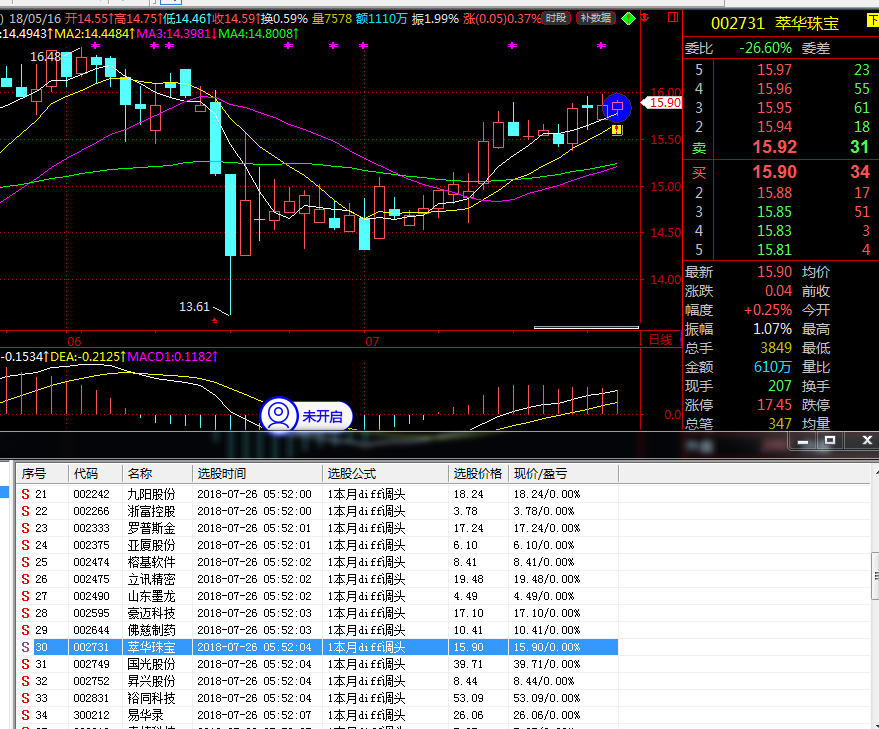Sort by 名称 column header
The image size is (879, 729).
click(158, 474)
